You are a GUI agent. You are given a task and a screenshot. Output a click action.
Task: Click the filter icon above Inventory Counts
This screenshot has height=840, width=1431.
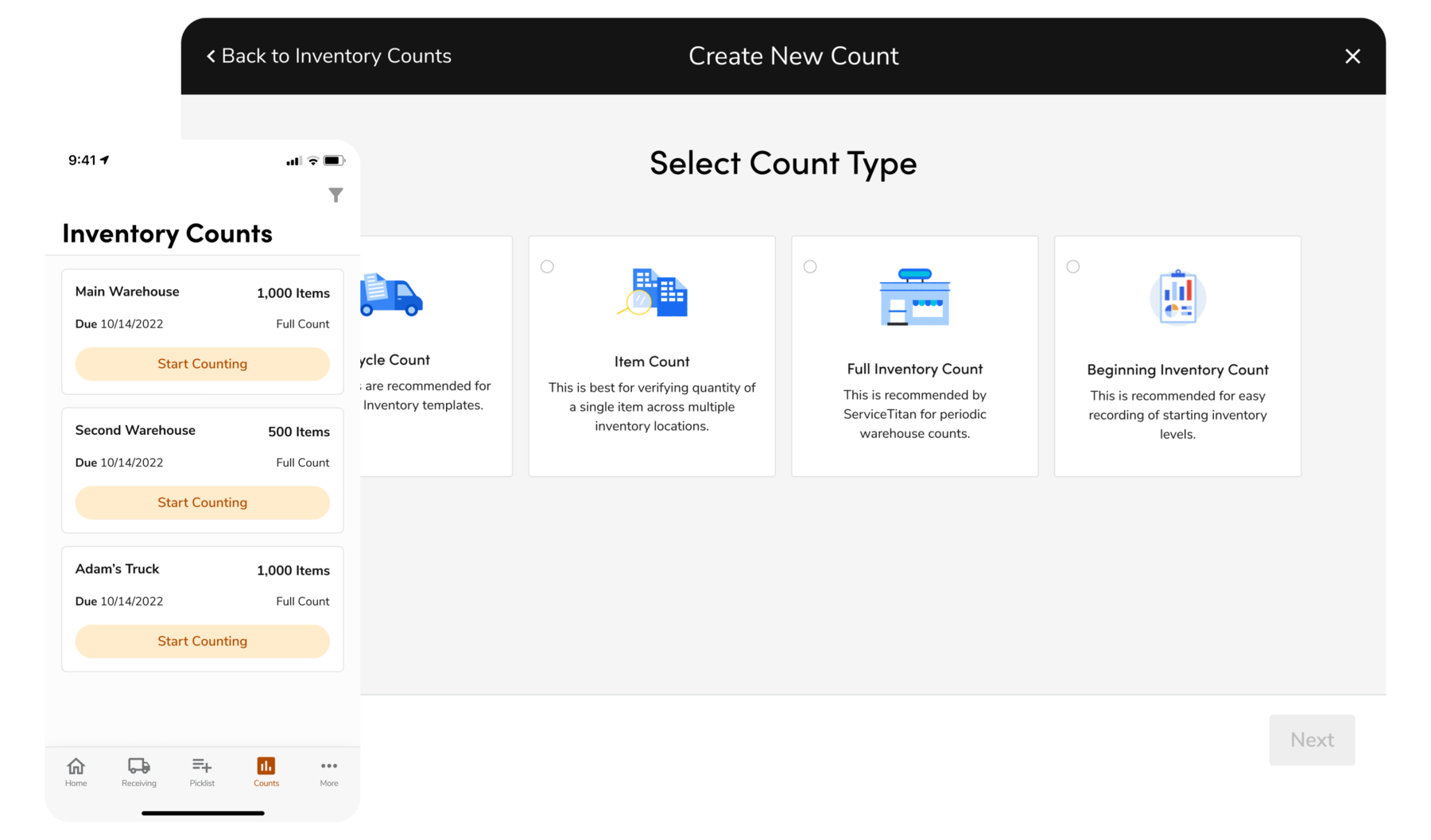pos(336,194)
